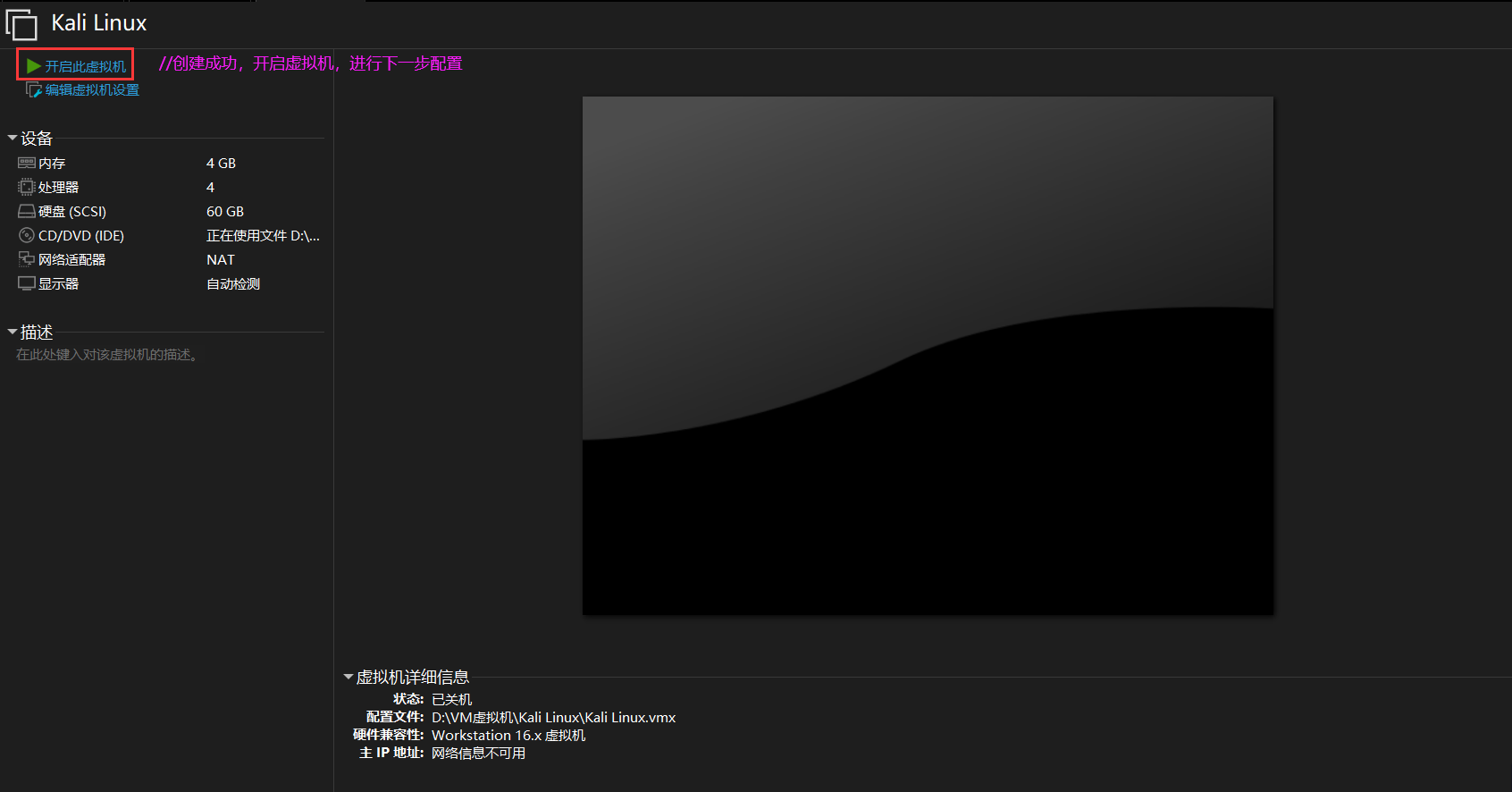
Task: Click the processor (处理器) chip icon
Action: point(26,187)
